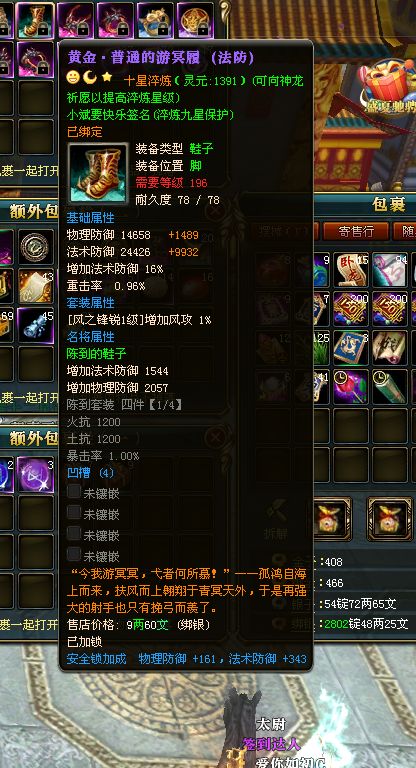
Task: Click the boots thumbnail in the item tooltip
Action: pos(98,173)
